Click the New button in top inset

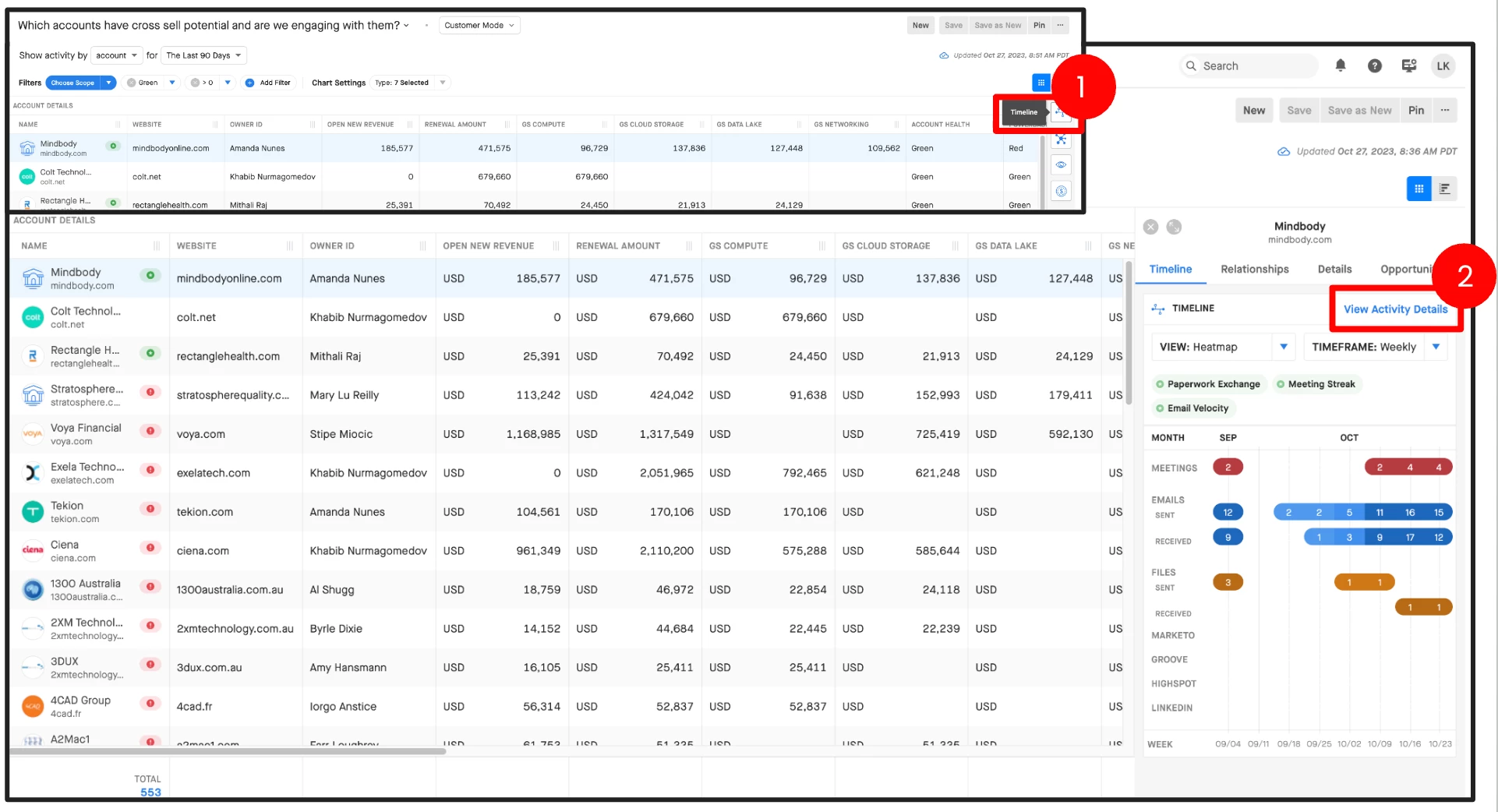pos(920,25)
